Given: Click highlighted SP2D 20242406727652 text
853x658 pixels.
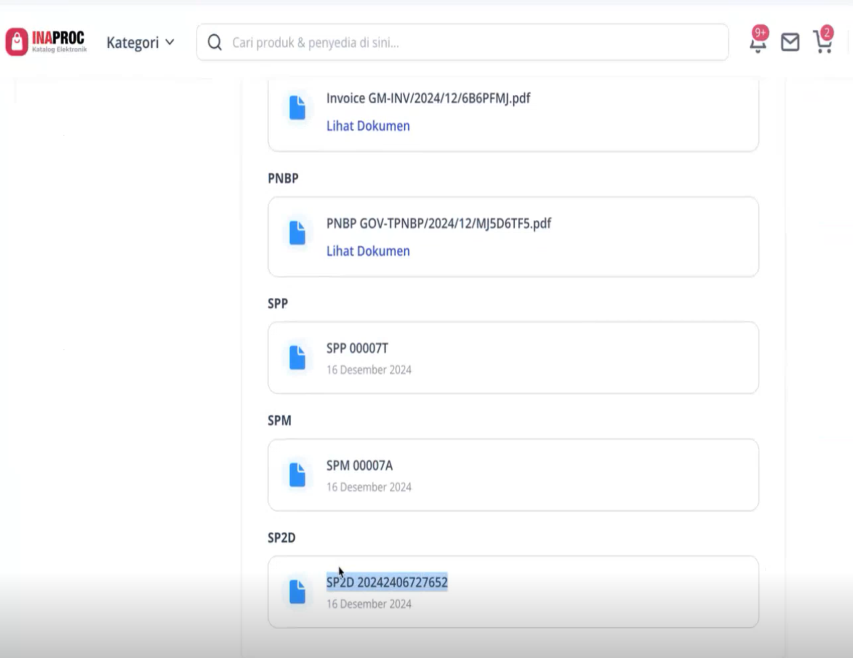Looking at the screenshot, I should click(387, 582).
